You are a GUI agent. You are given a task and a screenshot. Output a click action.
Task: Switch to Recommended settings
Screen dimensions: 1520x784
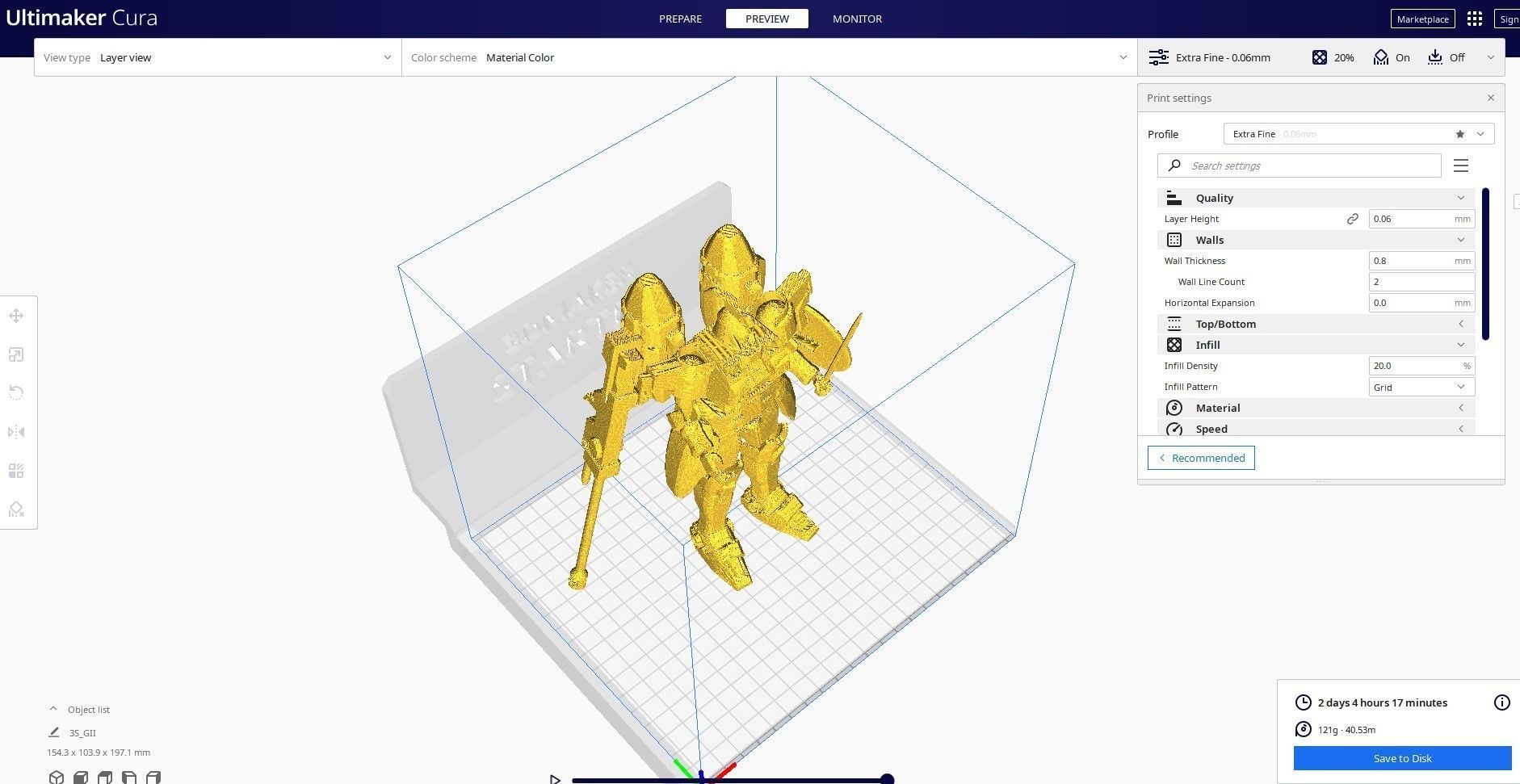coord(1201,458)
